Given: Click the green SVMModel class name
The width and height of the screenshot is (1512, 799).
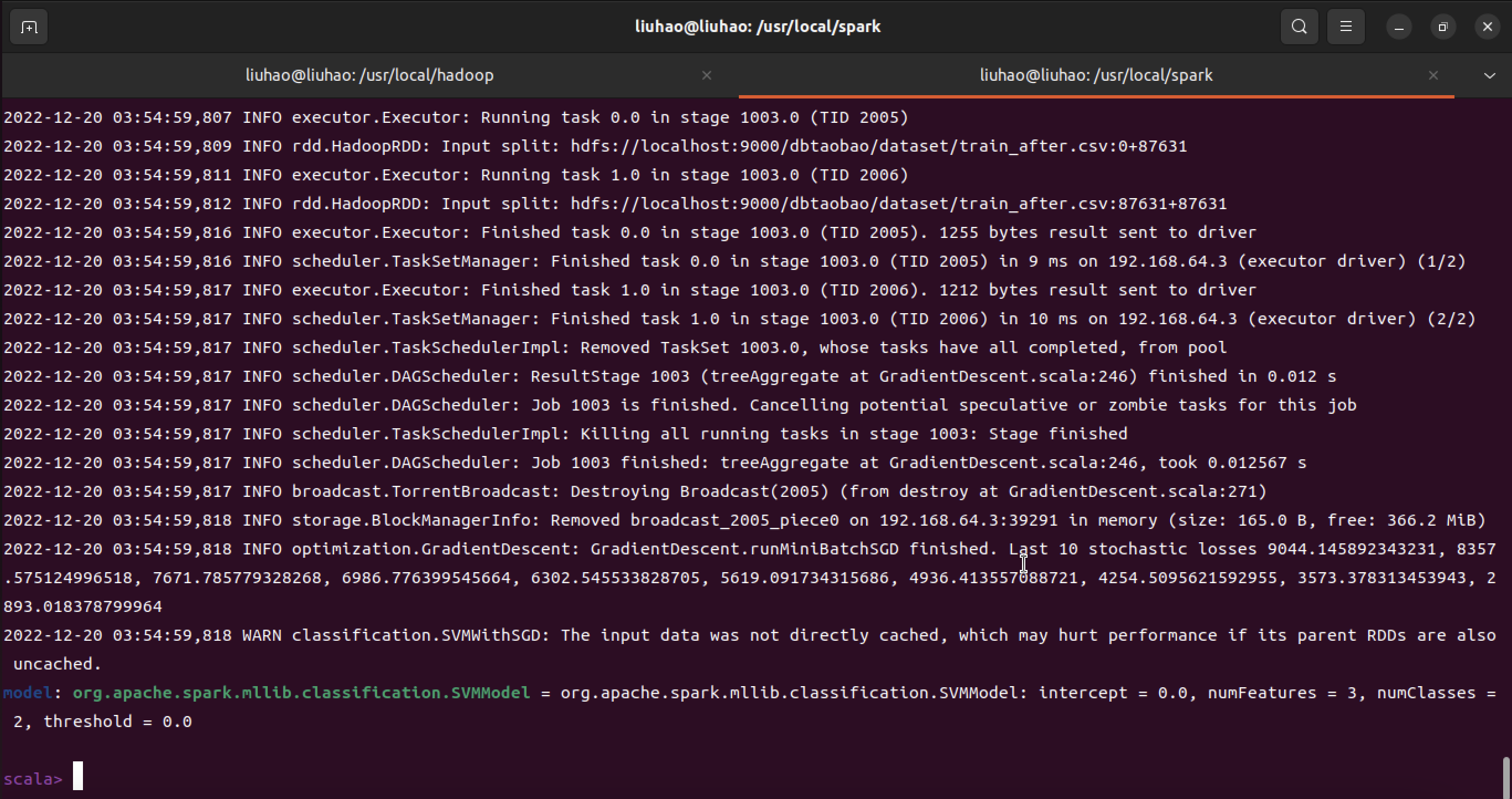Looking at the screenshot, I should [300, 693].
